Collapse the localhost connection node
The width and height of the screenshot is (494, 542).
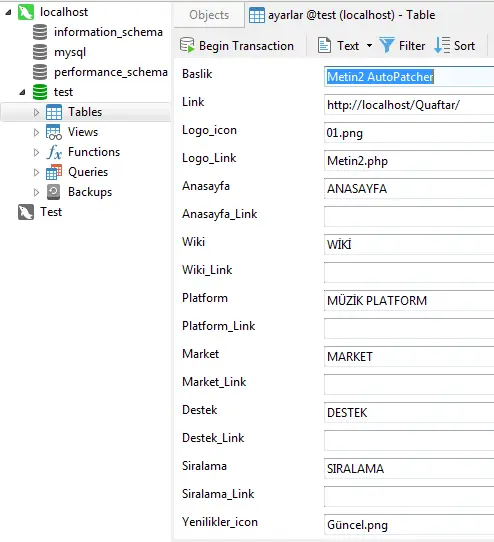(x=8, y=12)
